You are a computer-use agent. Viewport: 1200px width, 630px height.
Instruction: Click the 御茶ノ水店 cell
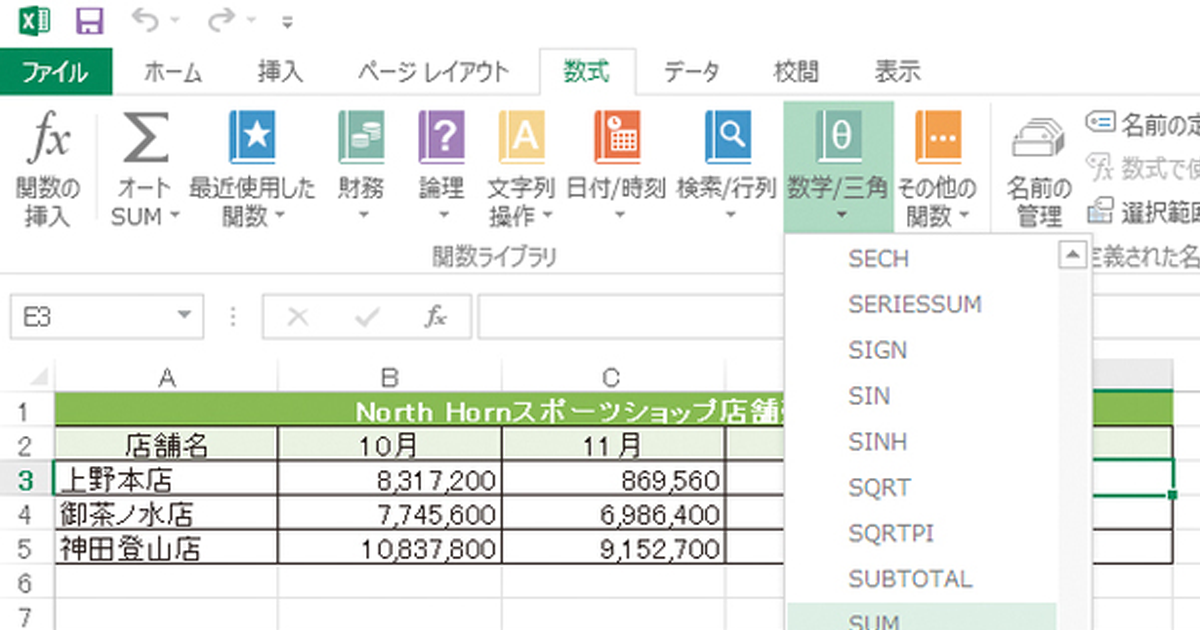click(x=167, y=514)
